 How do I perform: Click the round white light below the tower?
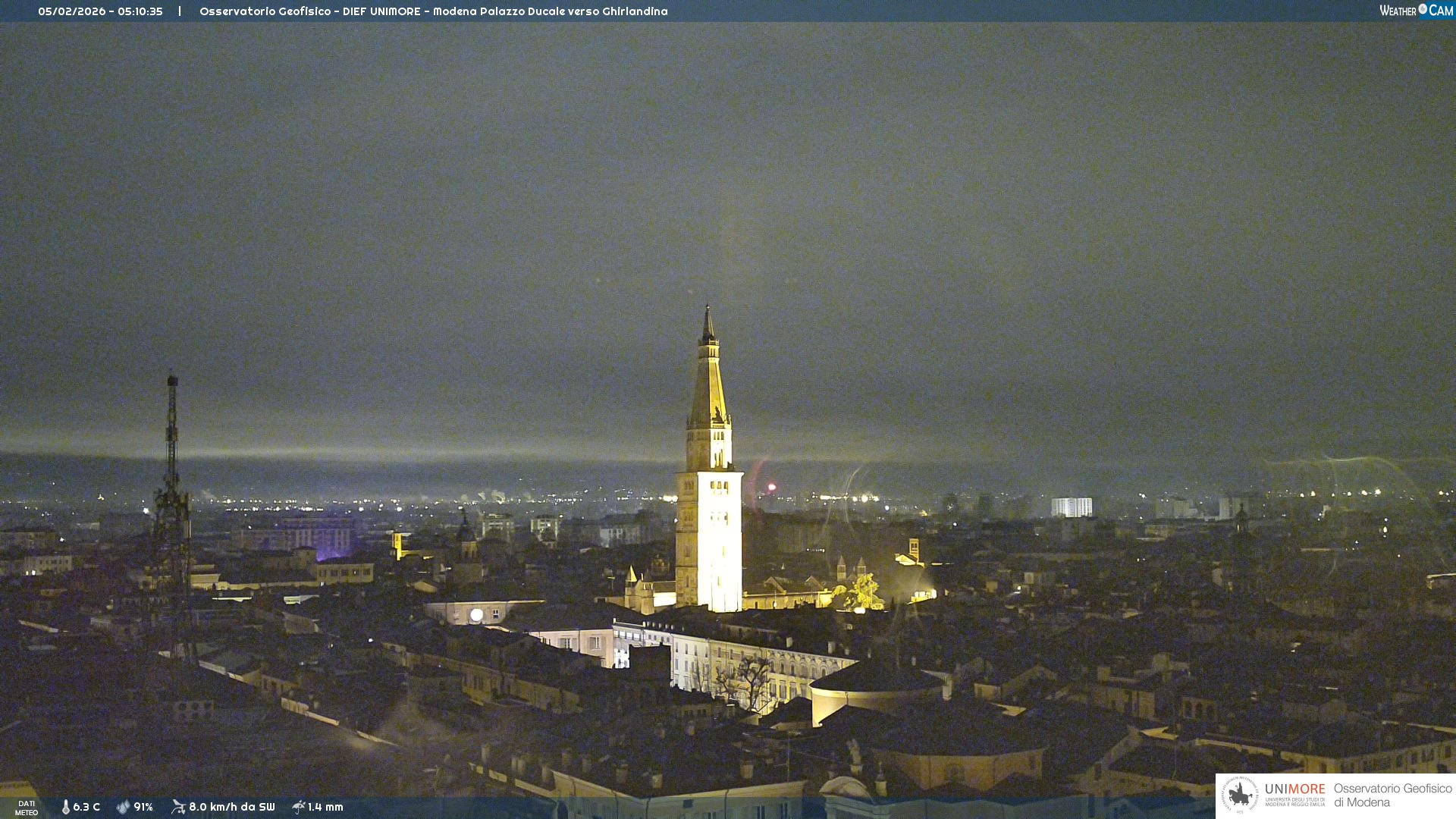click(x=476, y=615)
